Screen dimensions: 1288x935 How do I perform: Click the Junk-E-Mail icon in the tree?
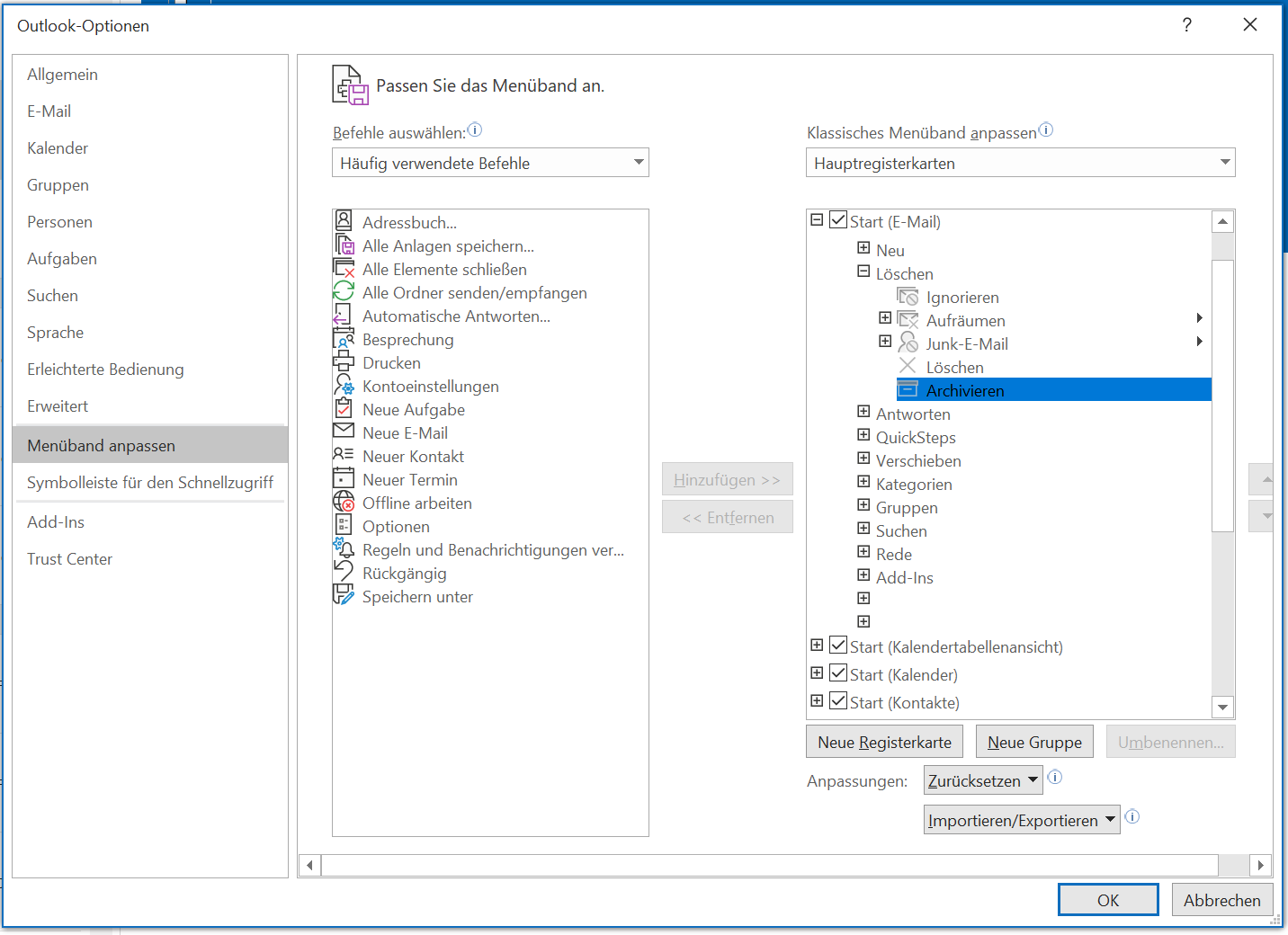(908, 343)
